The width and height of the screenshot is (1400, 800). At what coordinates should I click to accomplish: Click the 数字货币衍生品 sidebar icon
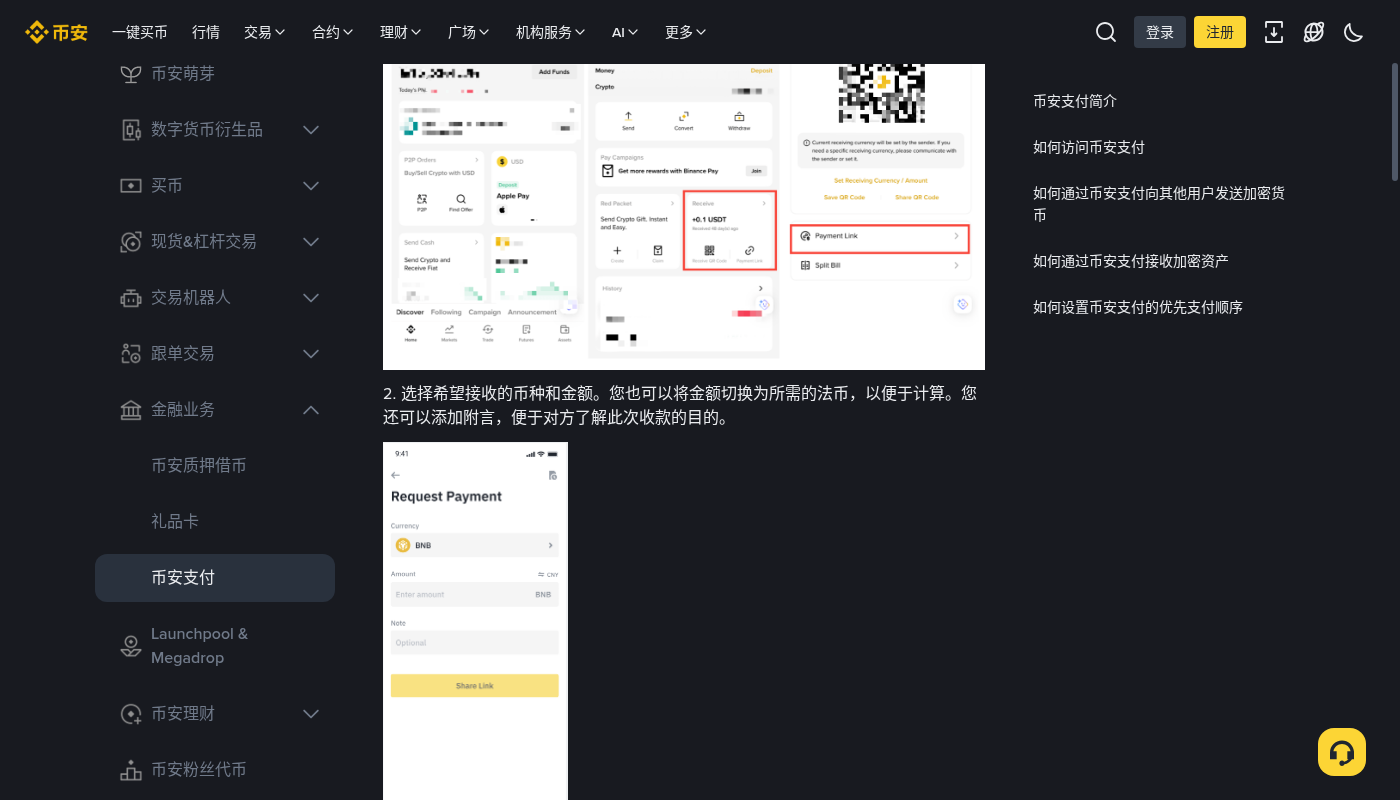pos(131,130)
